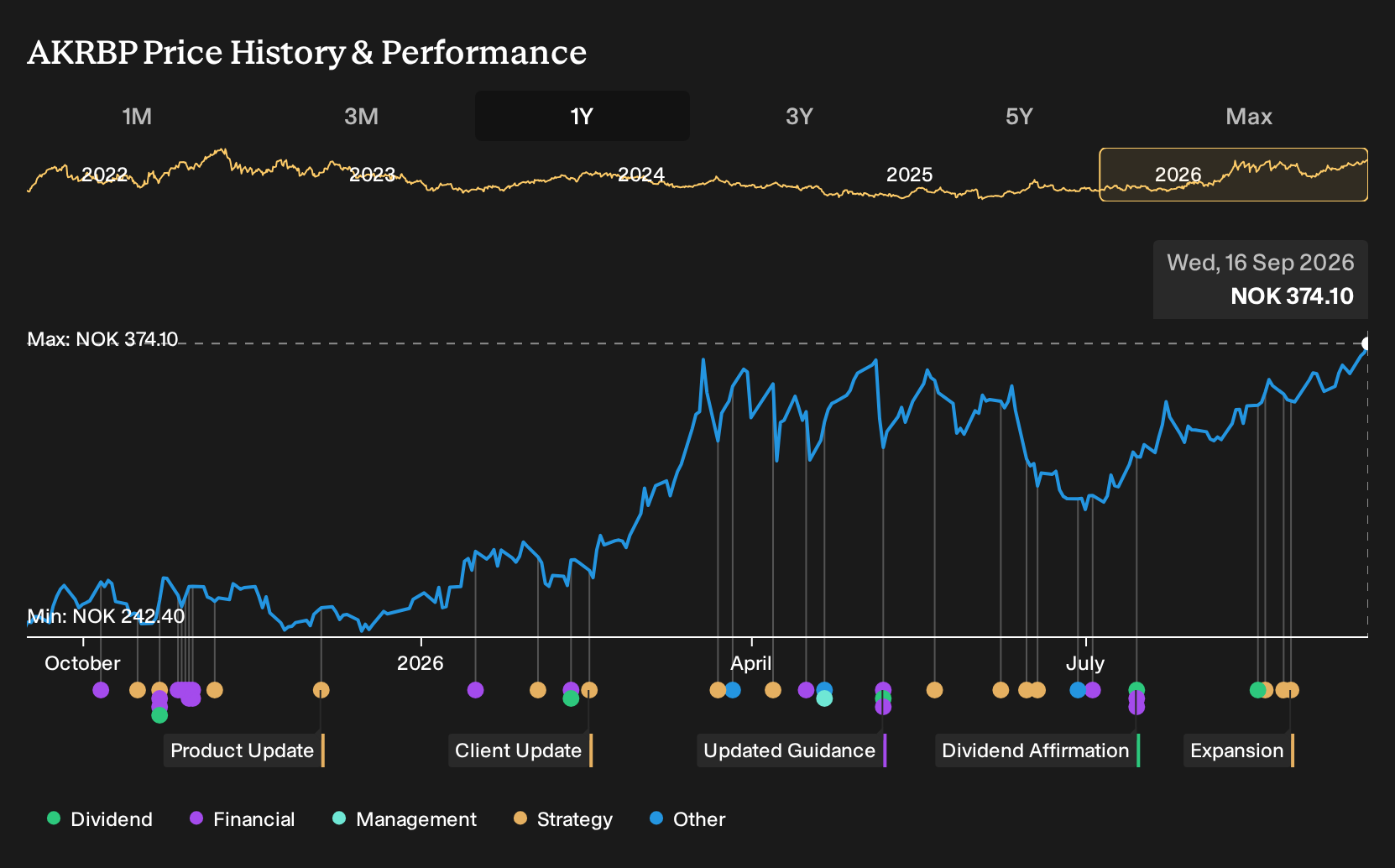The width and height of the screenshot is (1395, 868).
Task: Click the April axis label
Action: [751, 663]
